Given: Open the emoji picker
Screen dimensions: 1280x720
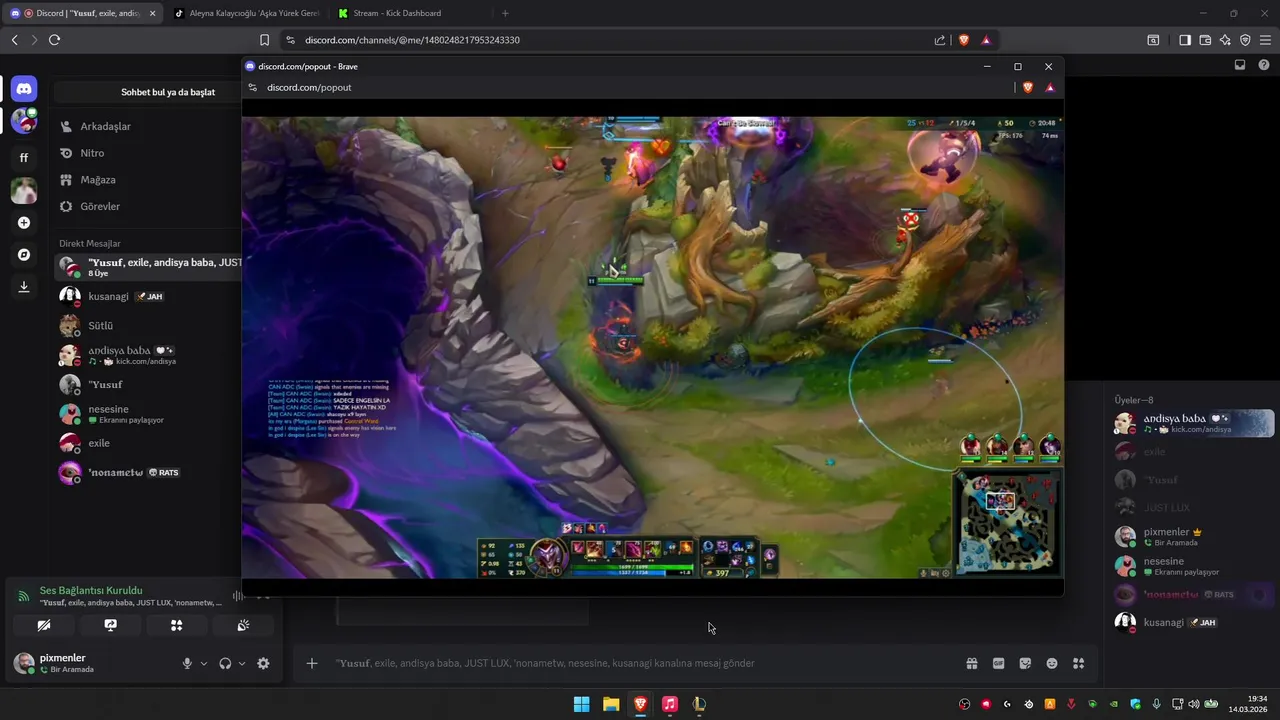Looking at the screenshot, I should pyautogui.click(x=1052, y=663).
